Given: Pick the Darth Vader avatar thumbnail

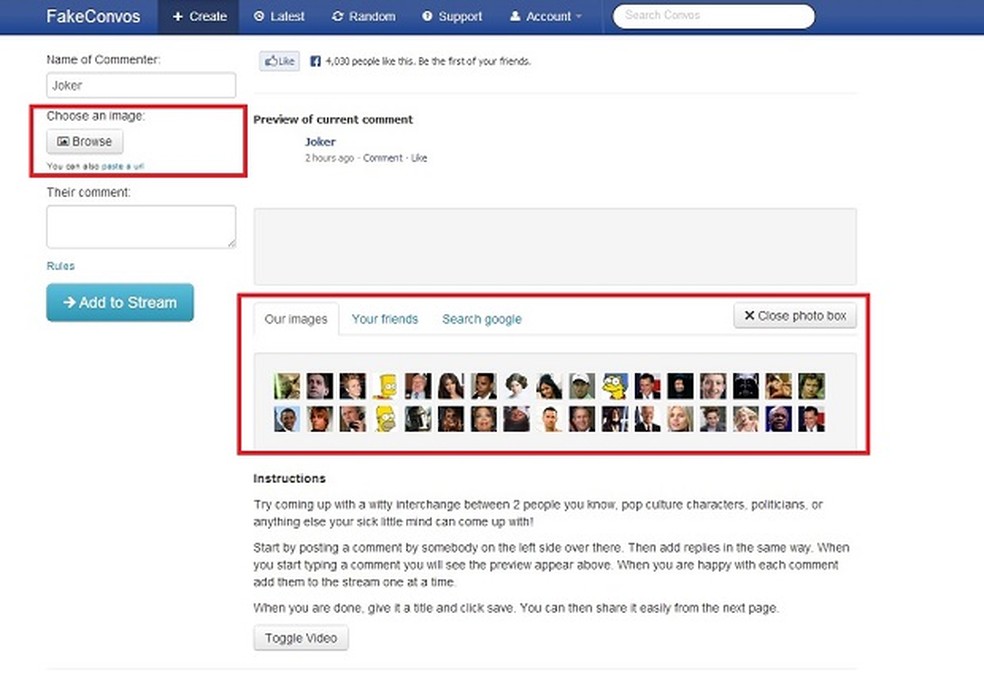Looking at the screenshot, I should (x=746, y=386).
